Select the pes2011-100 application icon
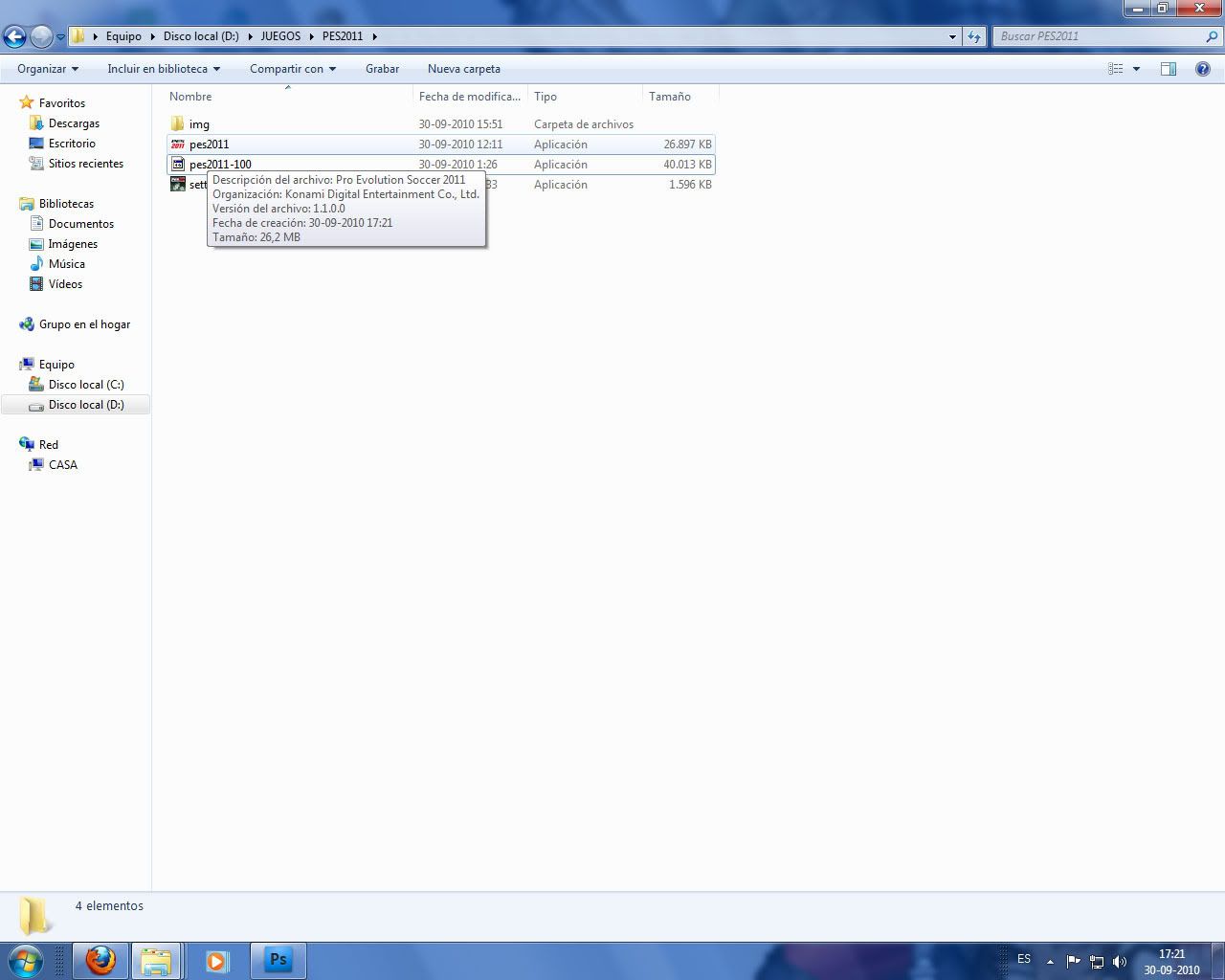The image size is (1225, 980). [x=178, y=165]
